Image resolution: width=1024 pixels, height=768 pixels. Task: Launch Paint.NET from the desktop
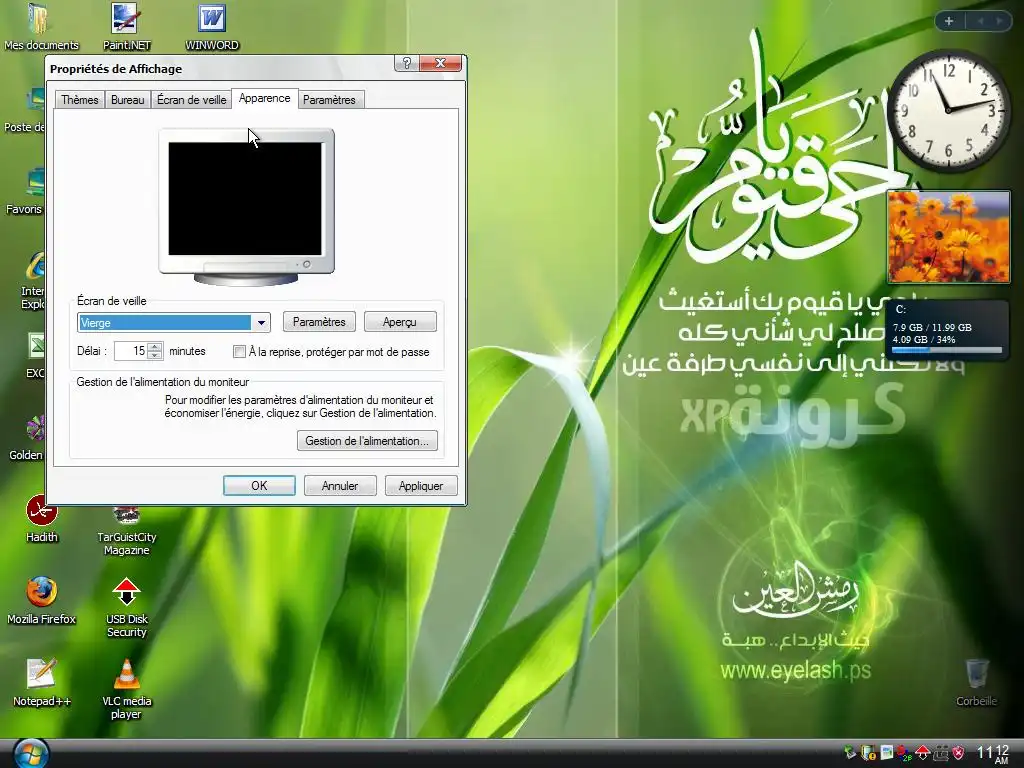pos(126,26)
